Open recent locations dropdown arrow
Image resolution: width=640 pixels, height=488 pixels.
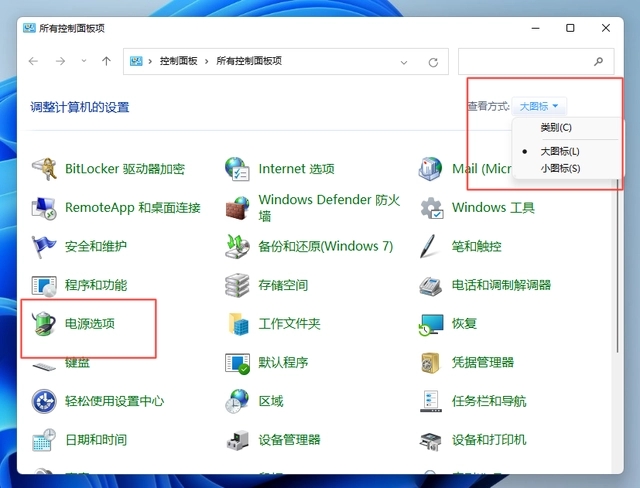point(84,61)
